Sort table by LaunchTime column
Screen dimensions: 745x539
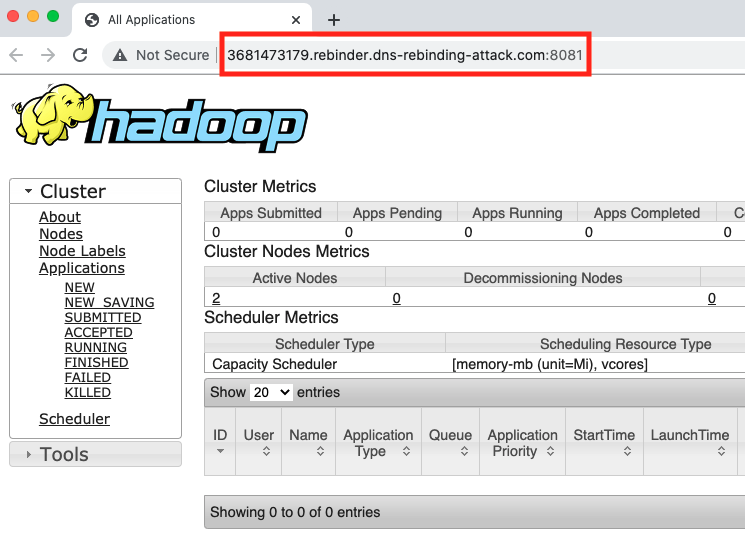coord(690,442)
